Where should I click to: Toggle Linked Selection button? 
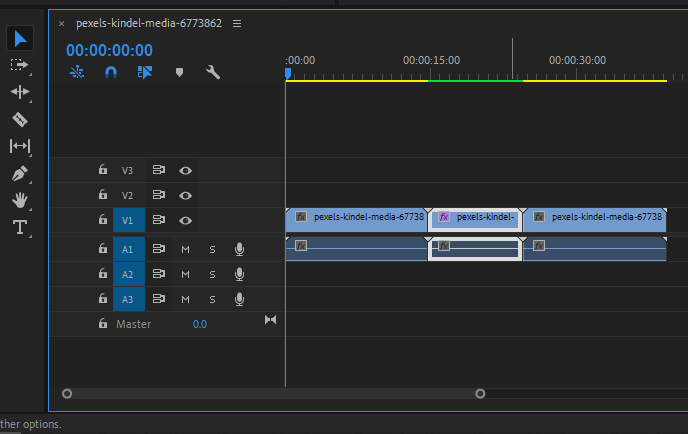(x=145, y=72)
